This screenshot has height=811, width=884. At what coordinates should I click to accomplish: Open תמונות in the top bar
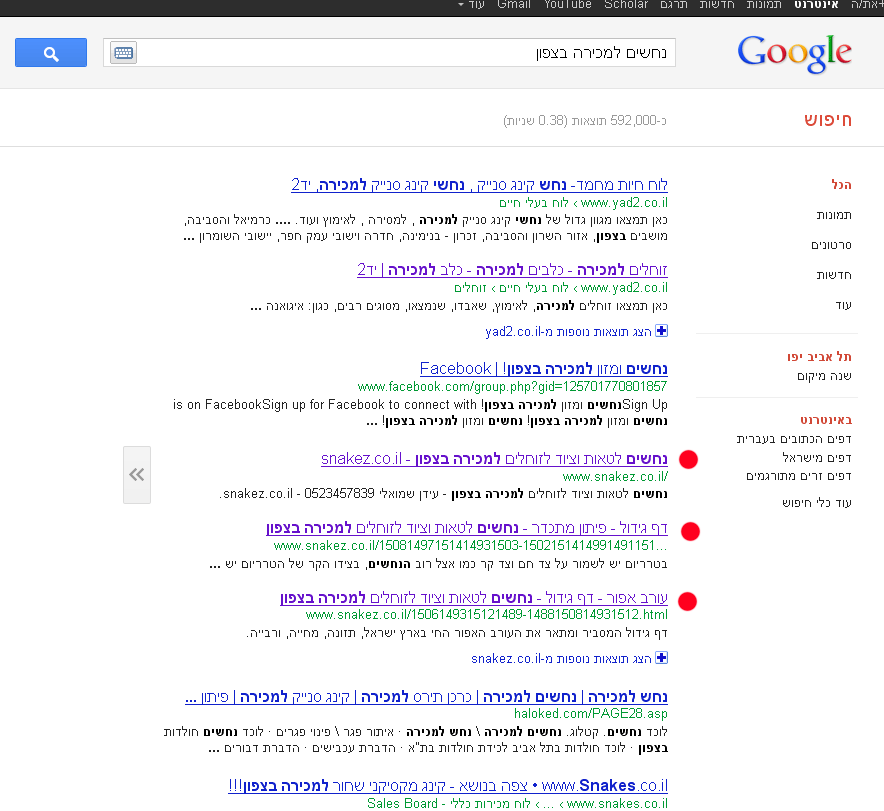pos(764,5)
